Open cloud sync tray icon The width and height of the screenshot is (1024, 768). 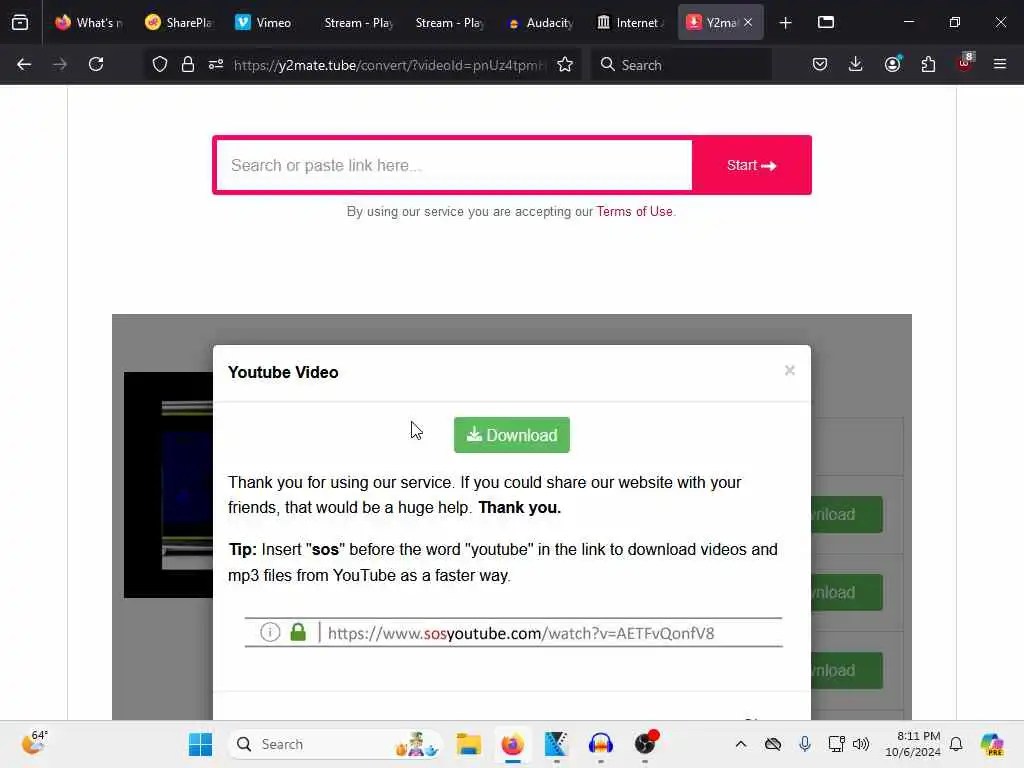point(773,744)
